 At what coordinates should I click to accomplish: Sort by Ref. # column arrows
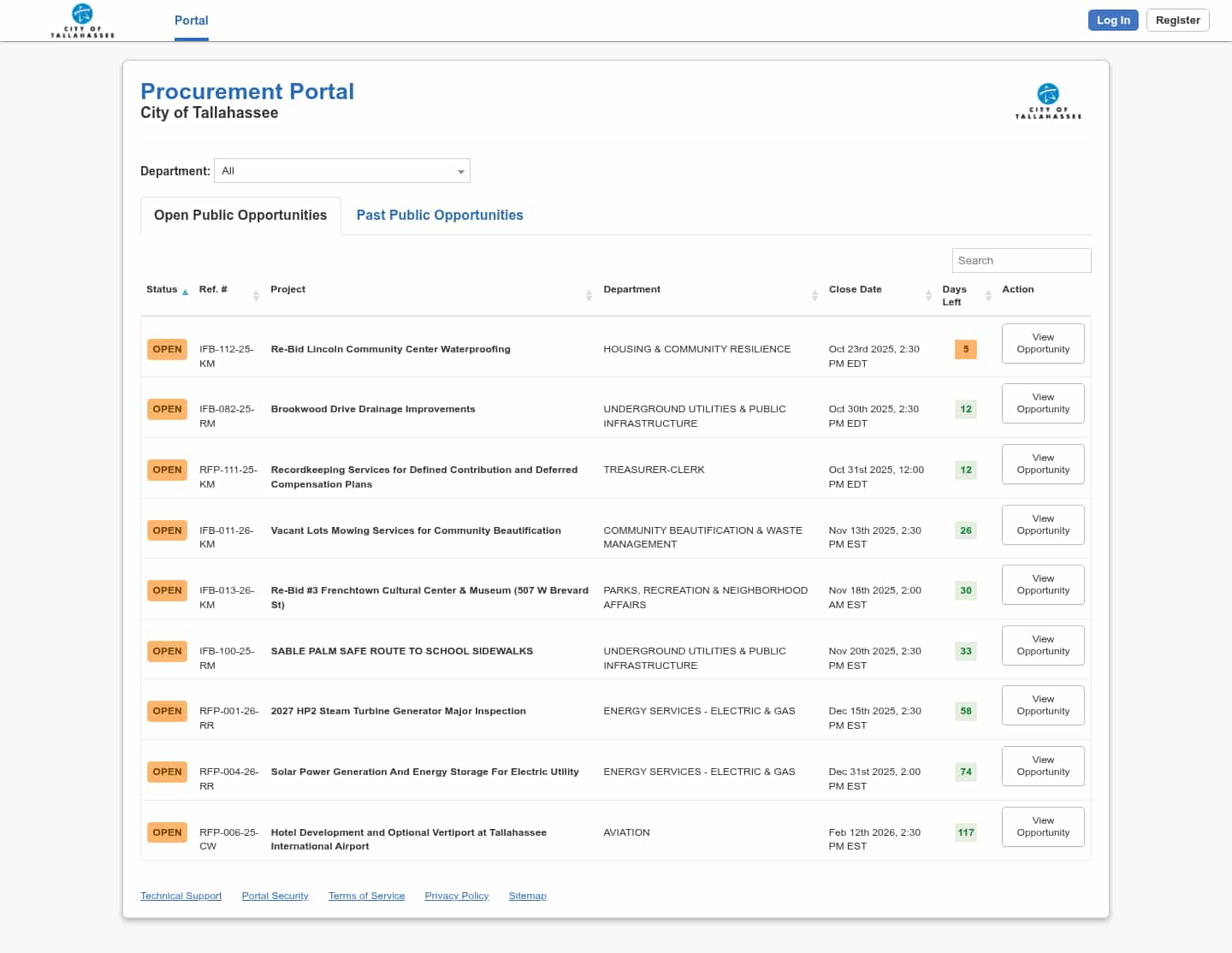[x=256, y=295]
